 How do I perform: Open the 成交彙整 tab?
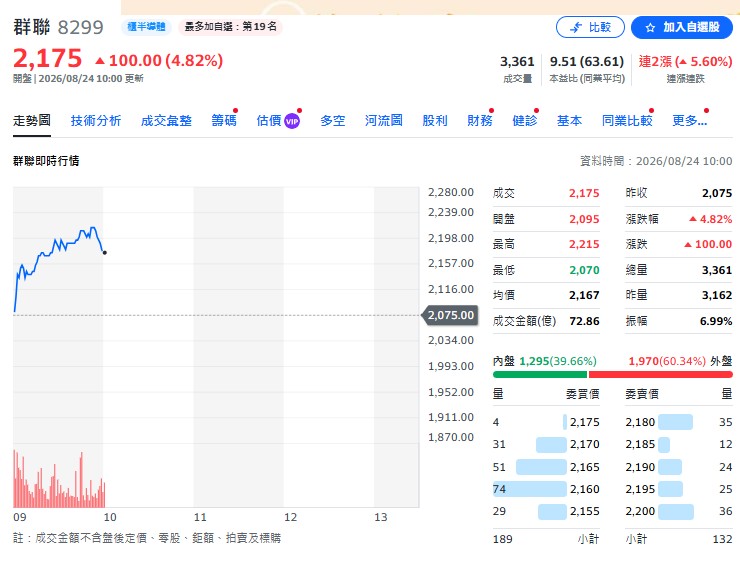point(166,121)
